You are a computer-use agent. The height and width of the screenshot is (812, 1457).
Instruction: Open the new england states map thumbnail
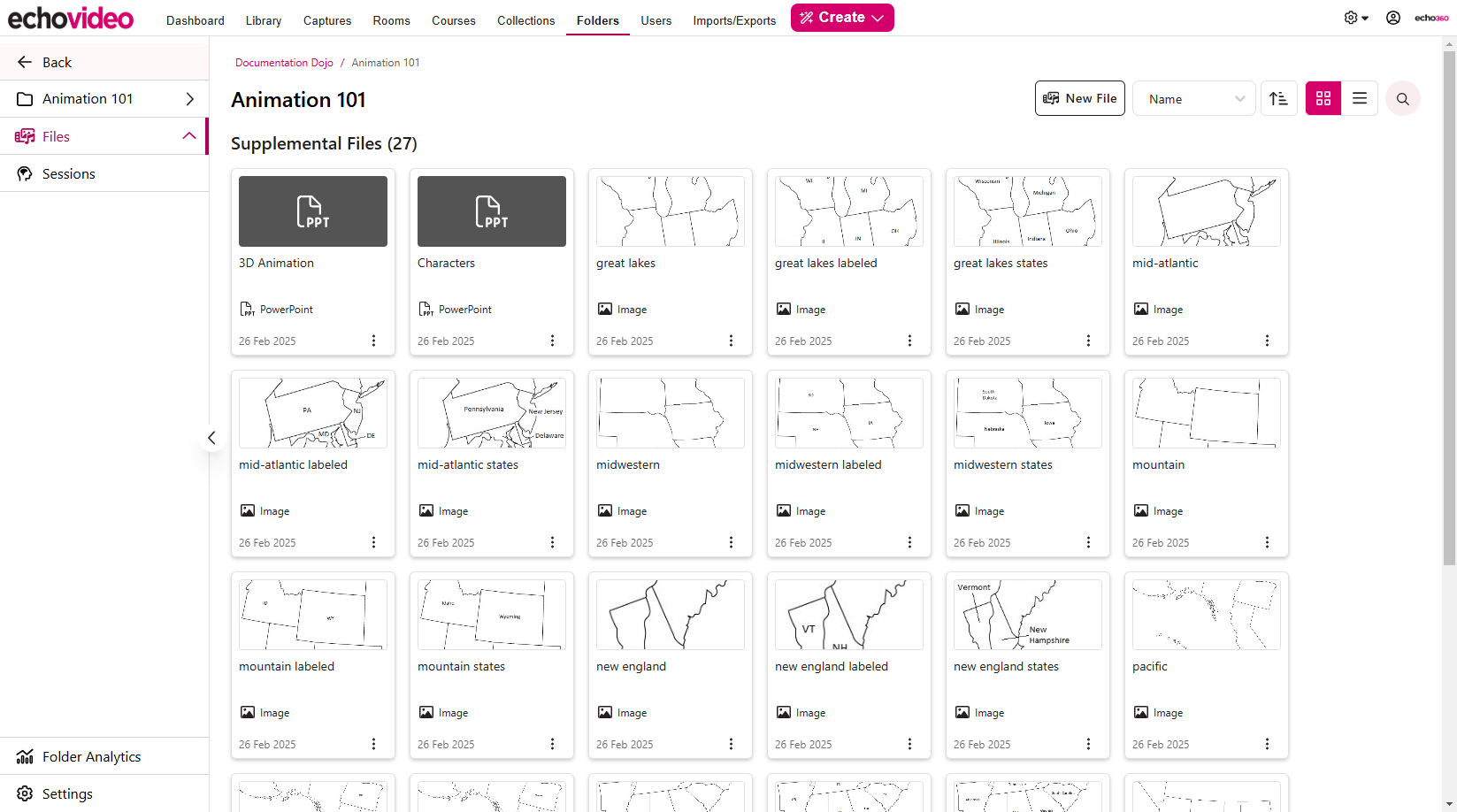coord(1028,615)
